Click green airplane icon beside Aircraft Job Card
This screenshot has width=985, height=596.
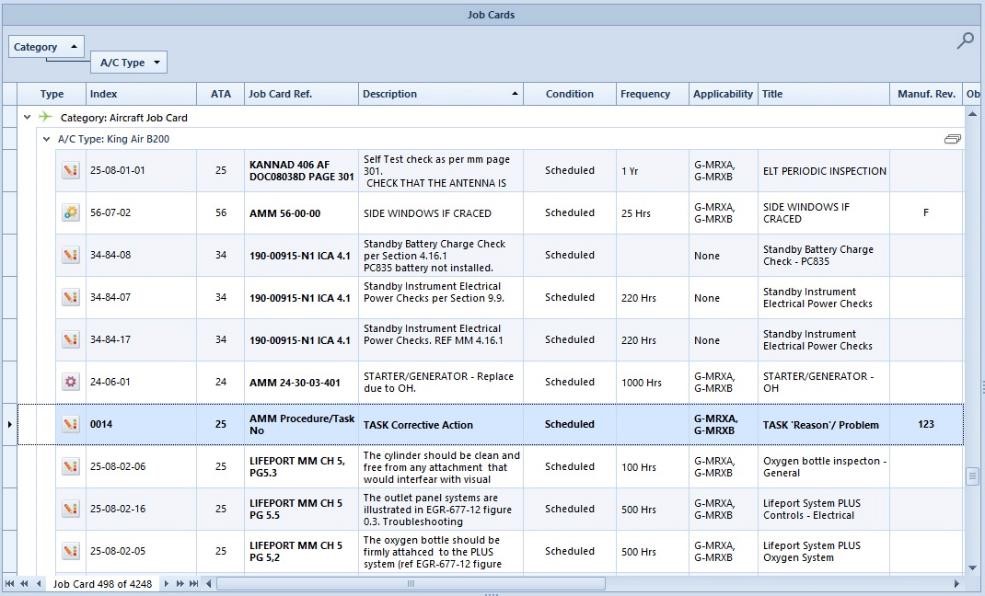pos(45,117)
